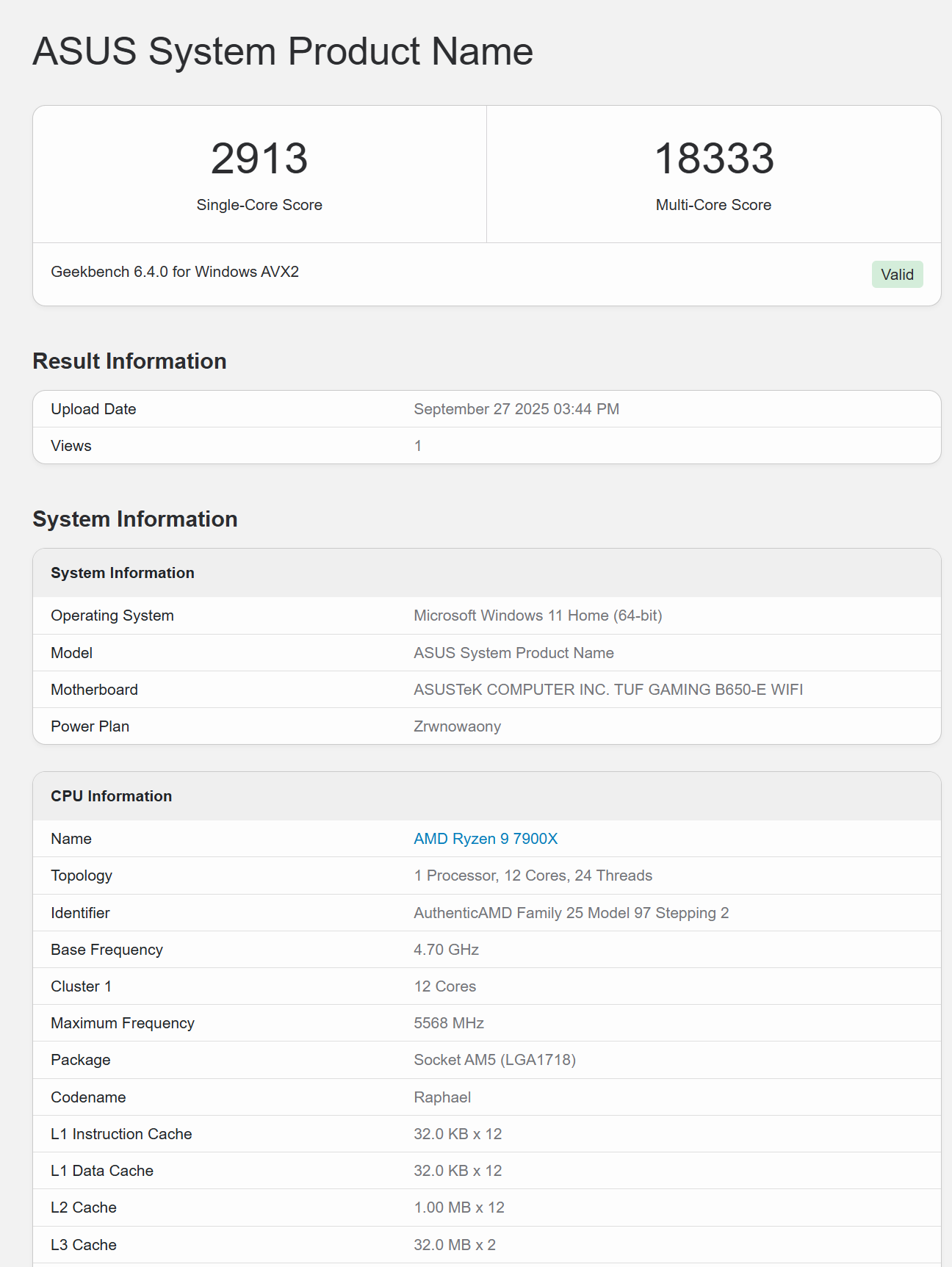Click the System Information table header
The image size is (952, 1267).
point(123,573)
